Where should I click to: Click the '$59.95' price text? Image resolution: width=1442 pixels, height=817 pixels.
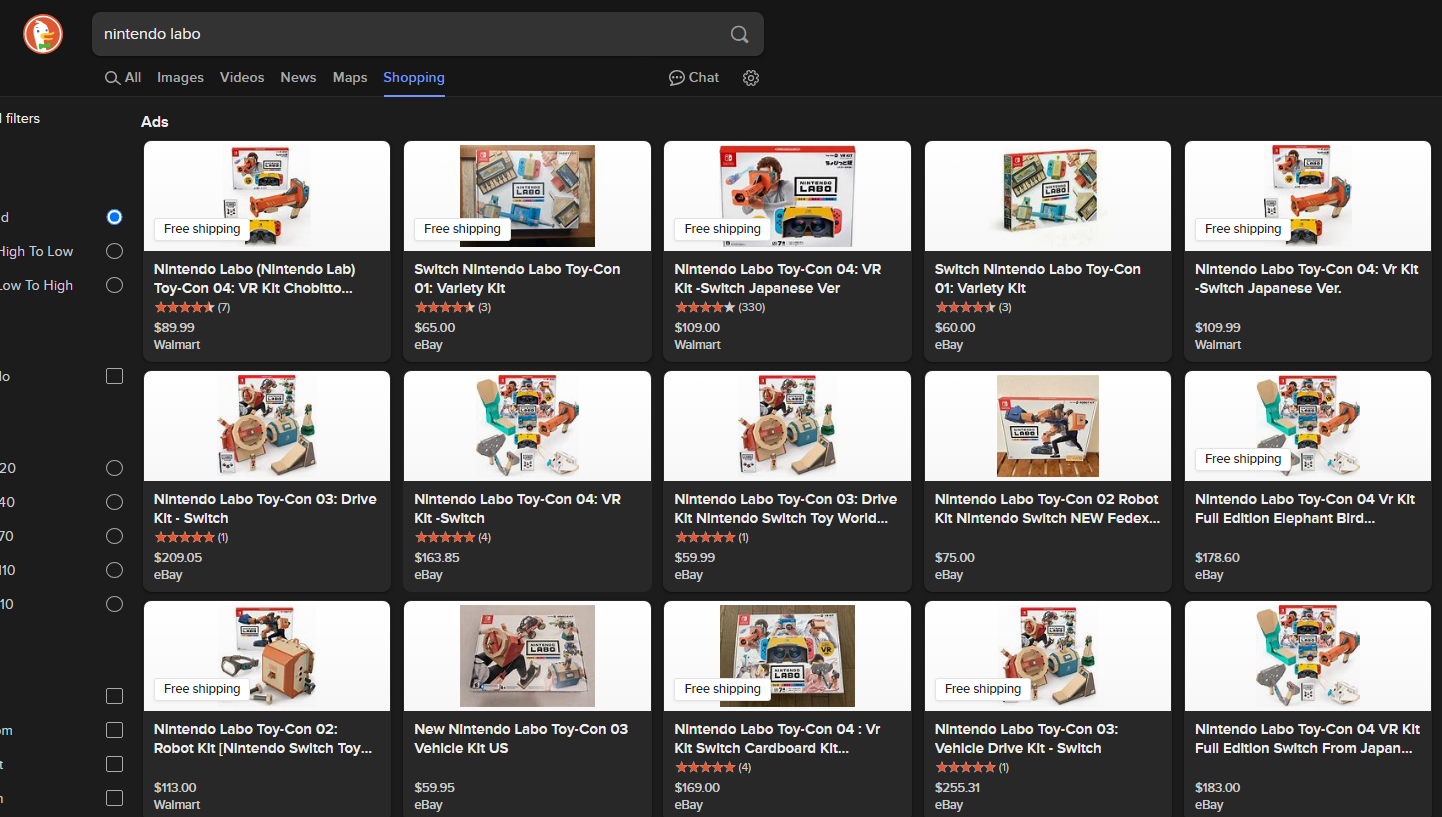pyautogui.click(x=435, y=787)
